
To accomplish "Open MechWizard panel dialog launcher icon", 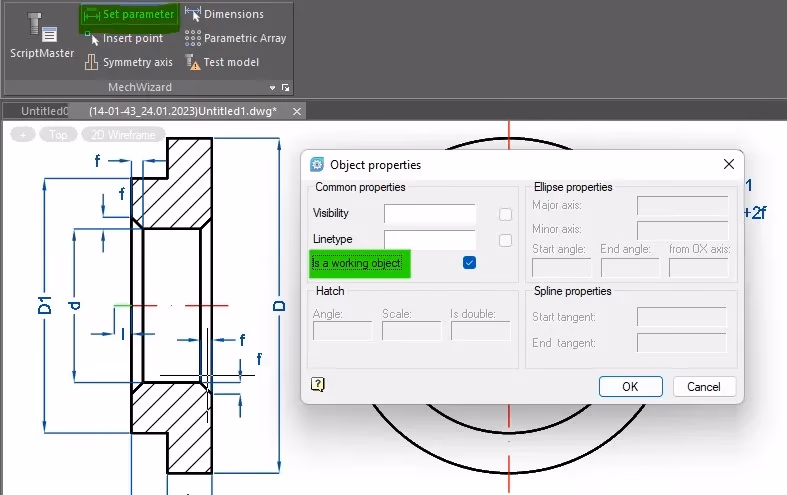I will (286, 88).
